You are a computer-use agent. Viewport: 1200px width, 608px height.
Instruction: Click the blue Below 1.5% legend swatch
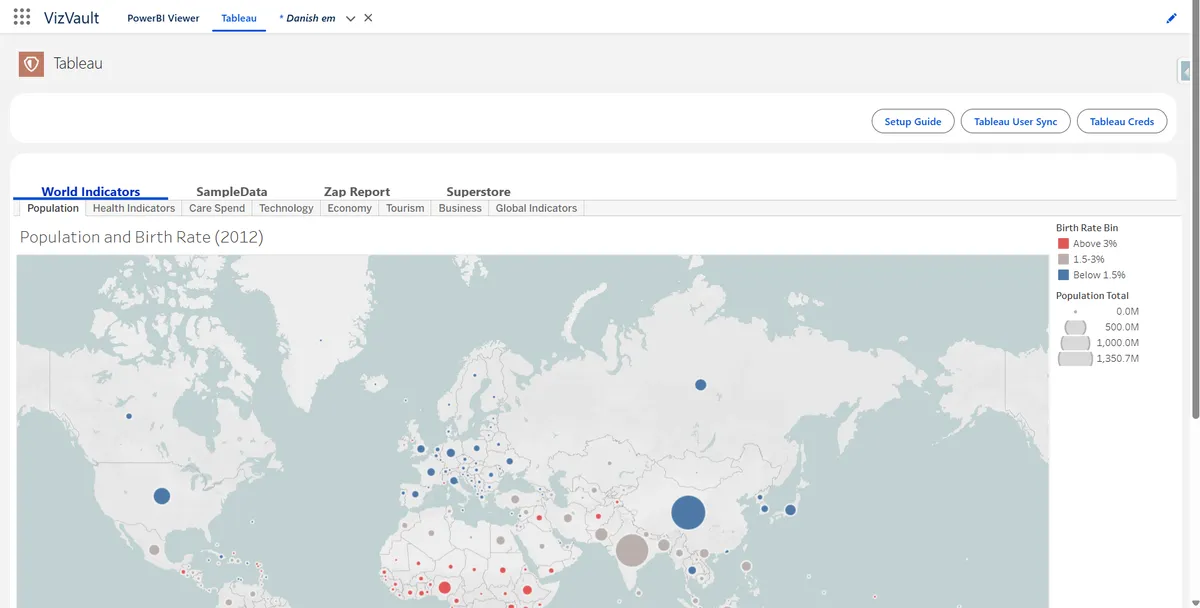click(1063, 274)
